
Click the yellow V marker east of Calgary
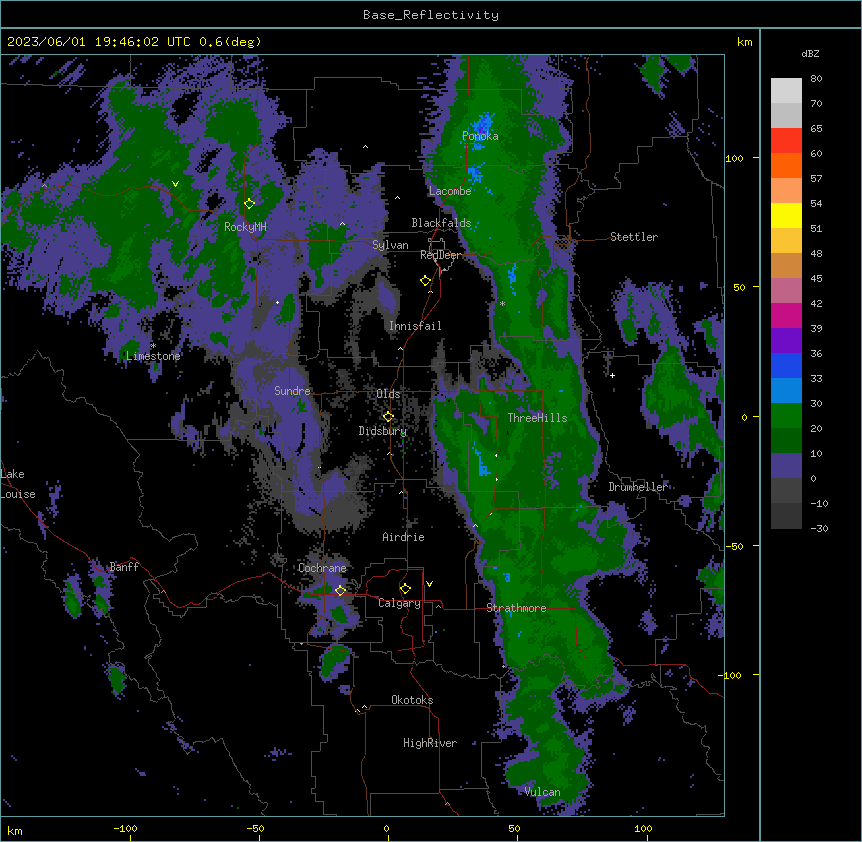429,584
